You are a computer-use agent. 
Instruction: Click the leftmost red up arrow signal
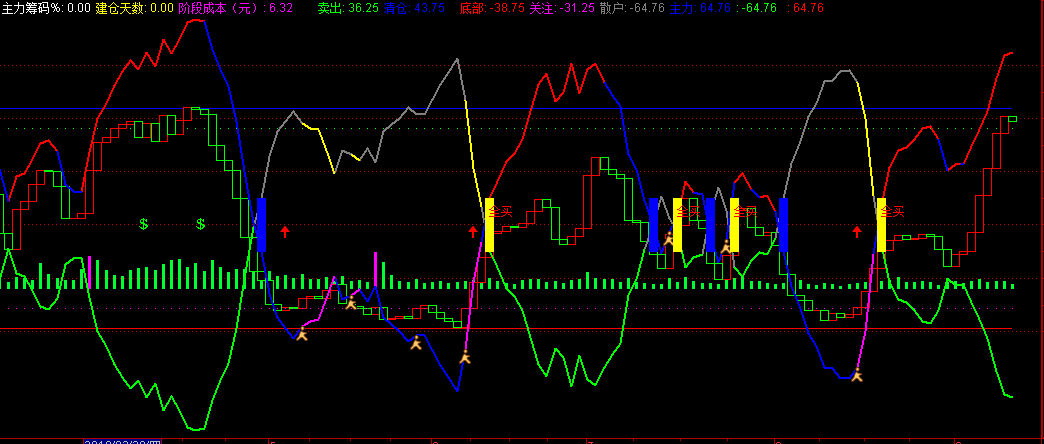[285, 232]
